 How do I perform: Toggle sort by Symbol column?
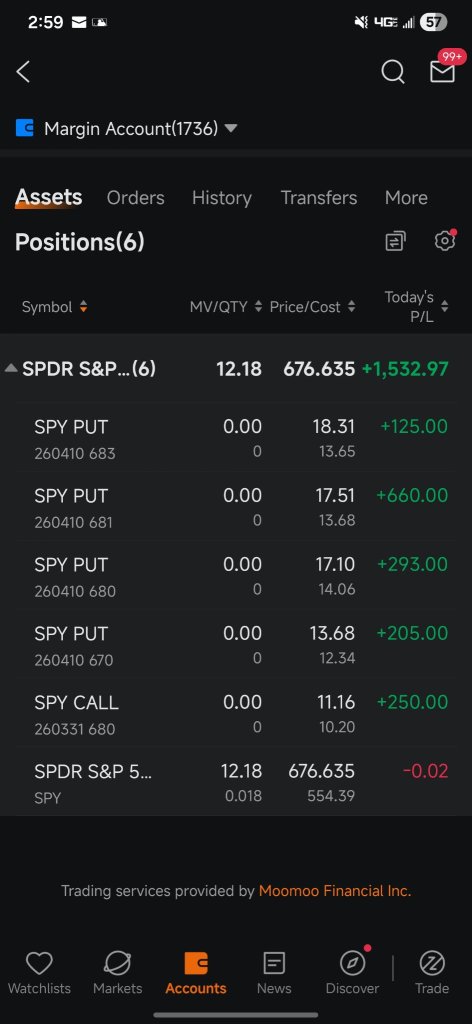[54, 307]
